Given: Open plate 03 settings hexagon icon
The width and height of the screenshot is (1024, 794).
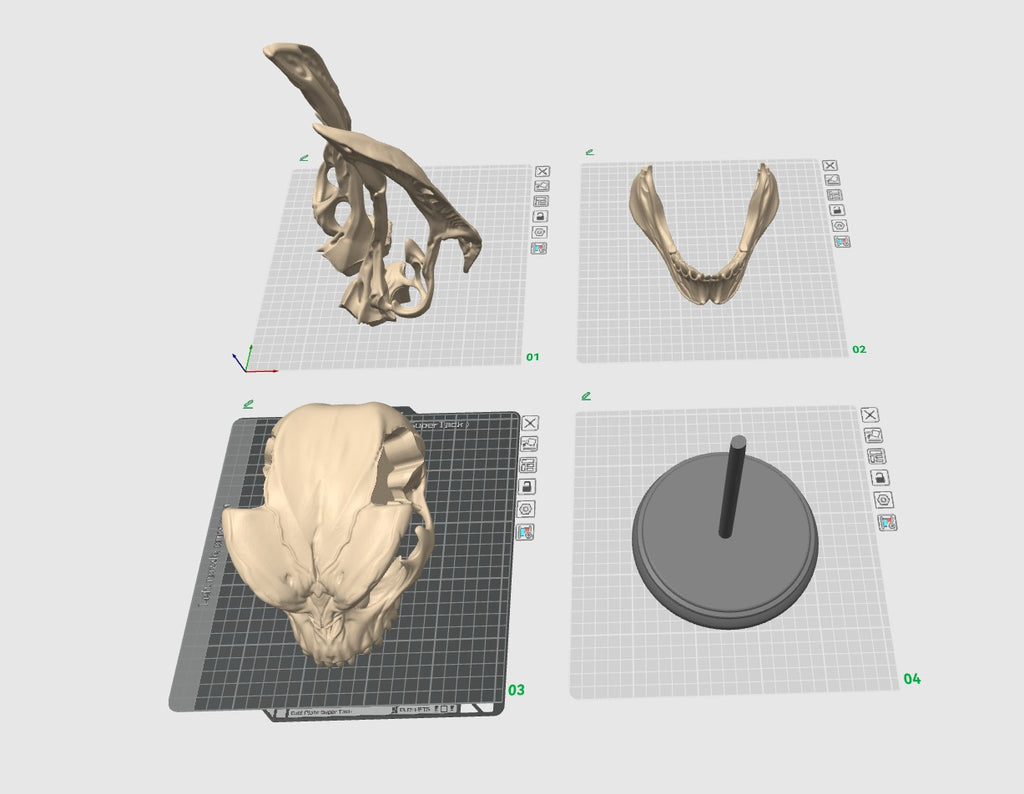Looking at the screenshot, I should coord(526,509).
